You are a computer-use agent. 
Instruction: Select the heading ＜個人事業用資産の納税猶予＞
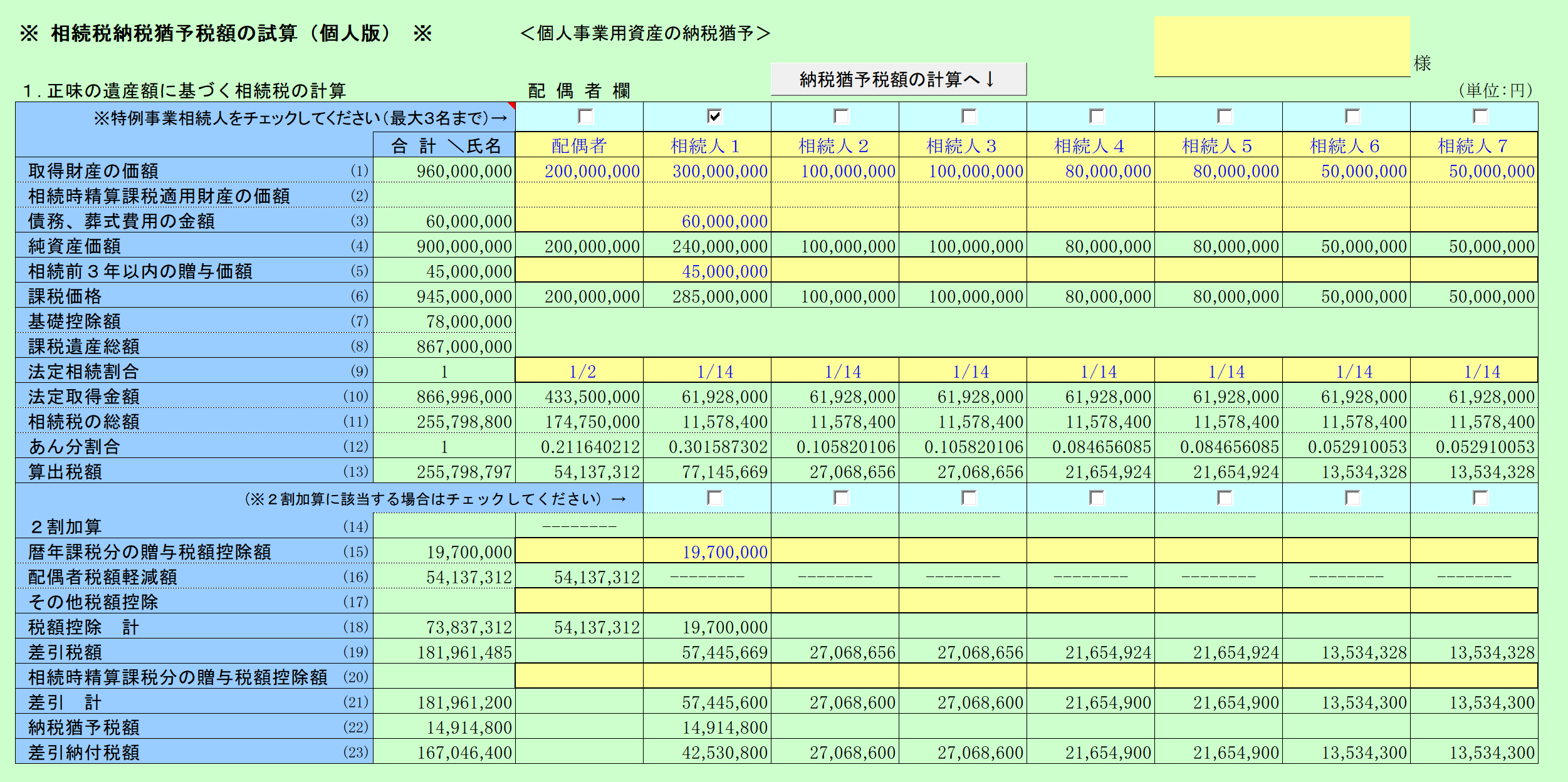[x=645, y=33]
